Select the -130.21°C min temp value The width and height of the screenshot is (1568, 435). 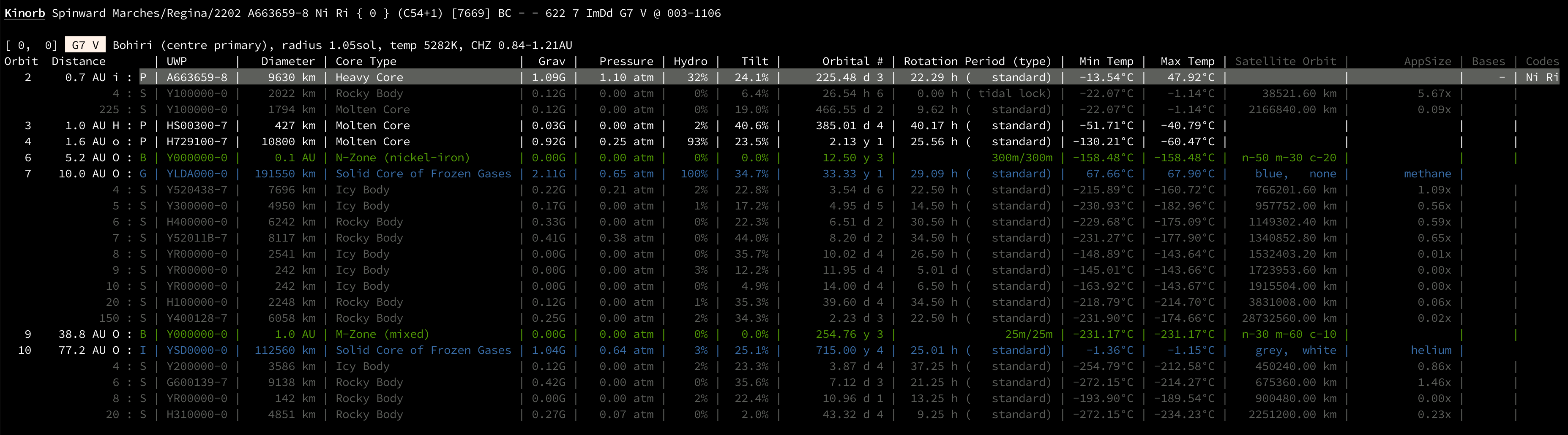pos(1103,141)
